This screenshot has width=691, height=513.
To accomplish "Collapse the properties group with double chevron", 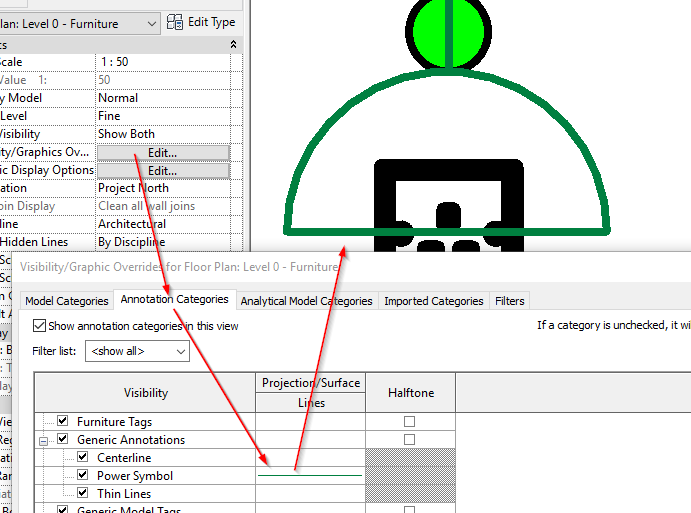I will 233,45.
